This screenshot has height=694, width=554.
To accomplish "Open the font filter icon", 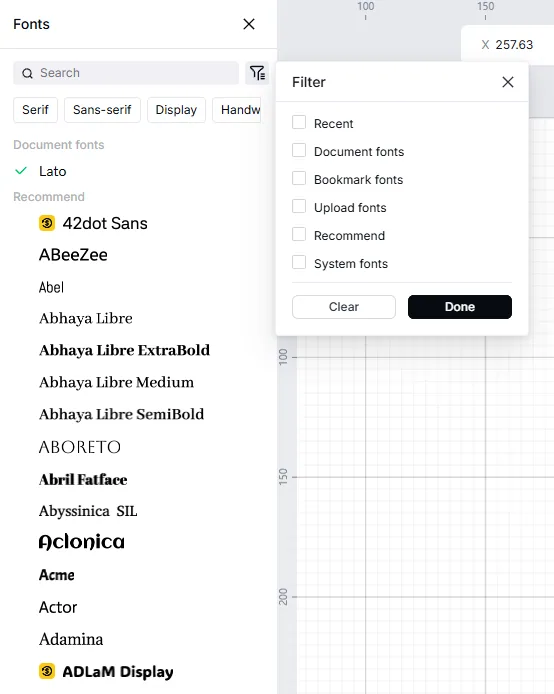I will point(257,73).
